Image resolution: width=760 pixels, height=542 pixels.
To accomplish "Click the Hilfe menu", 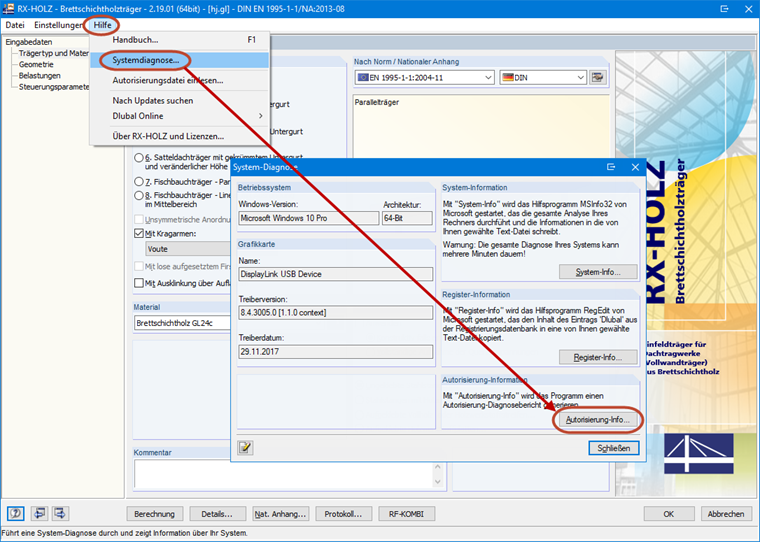I will 102,25.
